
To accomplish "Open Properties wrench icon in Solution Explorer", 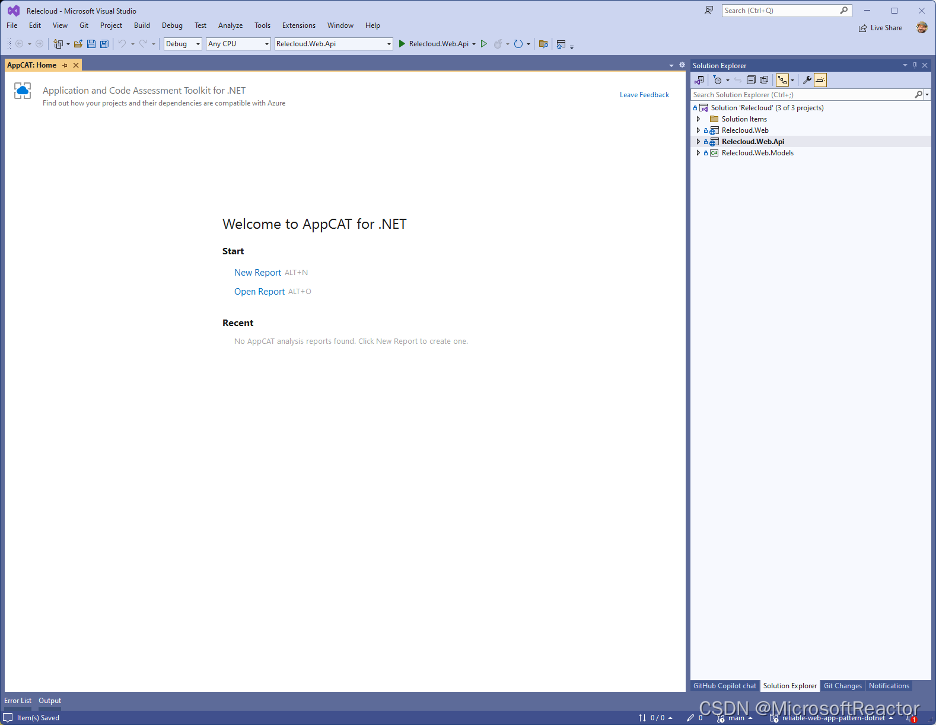I will (x=807, y=80).
